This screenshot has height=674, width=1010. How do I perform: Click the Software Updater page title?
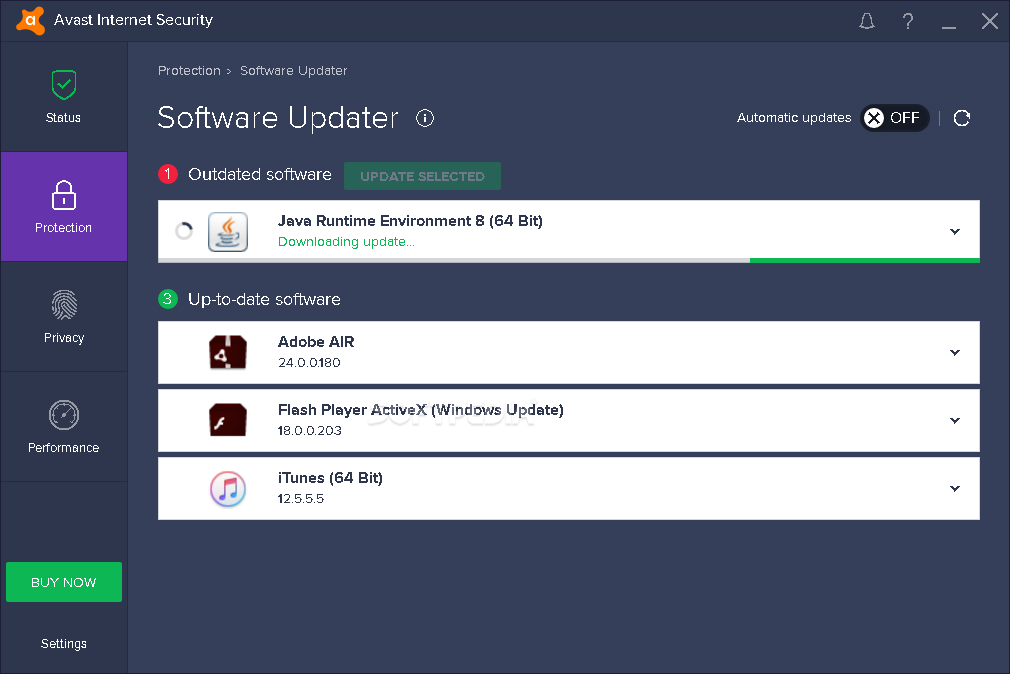[278, 118]
